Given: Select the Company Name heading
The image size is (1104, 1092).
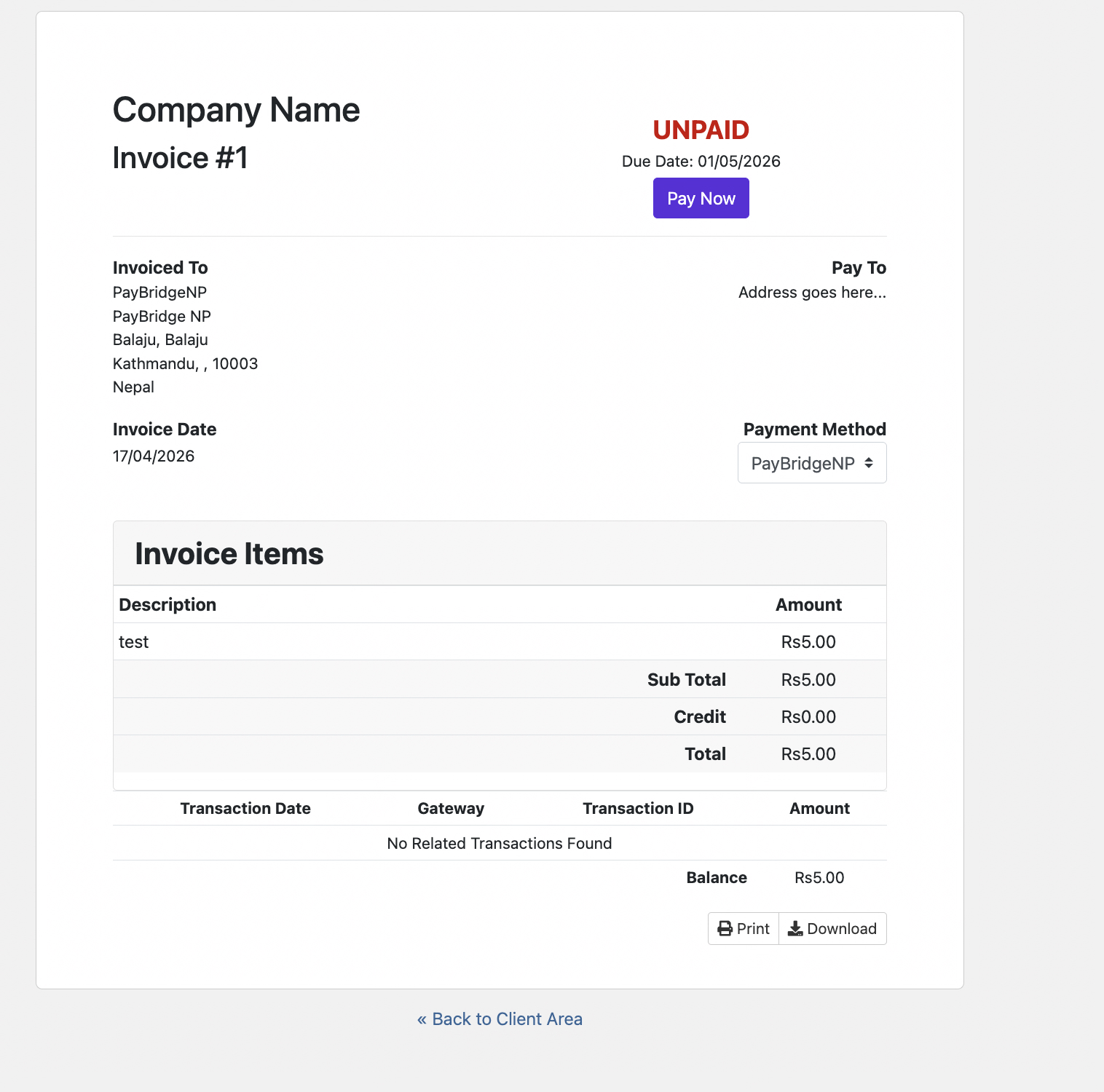Looking at the screenshot, I should (x=236, y=110).
